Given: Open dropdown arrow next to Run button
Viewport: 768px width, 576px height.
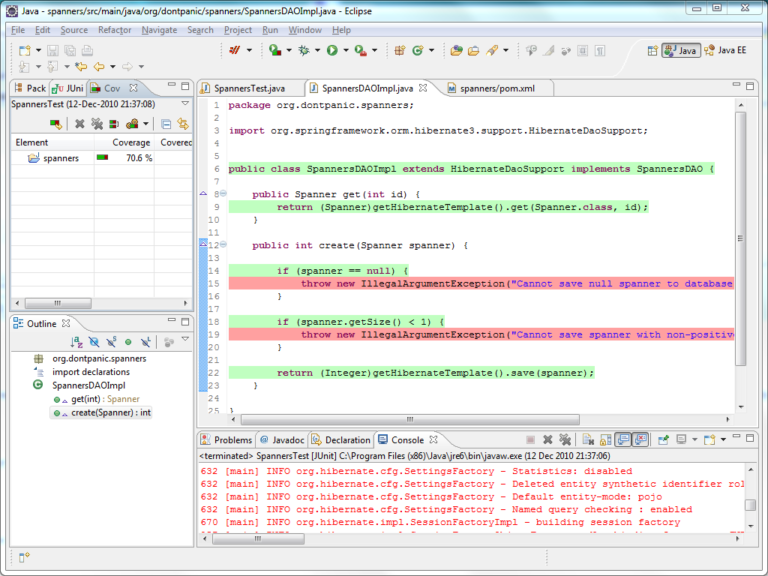Looking at the screenshot, I should (x=346, y=50).
